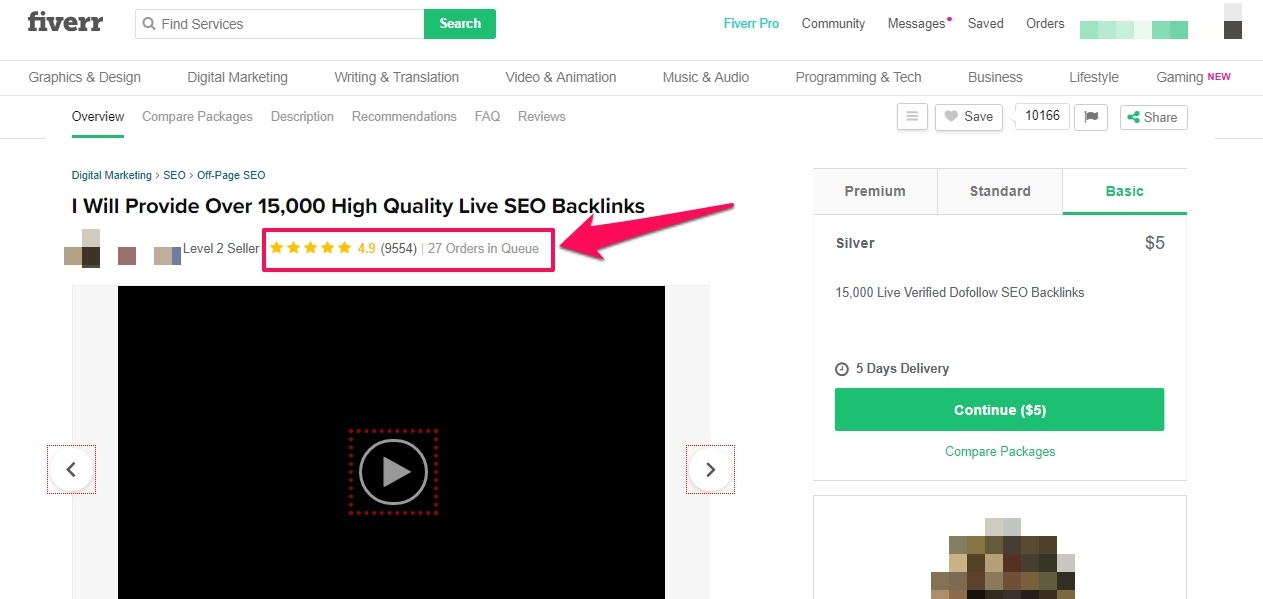This screenshot has height=599, width=1263.
Task: Report gig with flag icon
Action: (x=1091, y=116)
